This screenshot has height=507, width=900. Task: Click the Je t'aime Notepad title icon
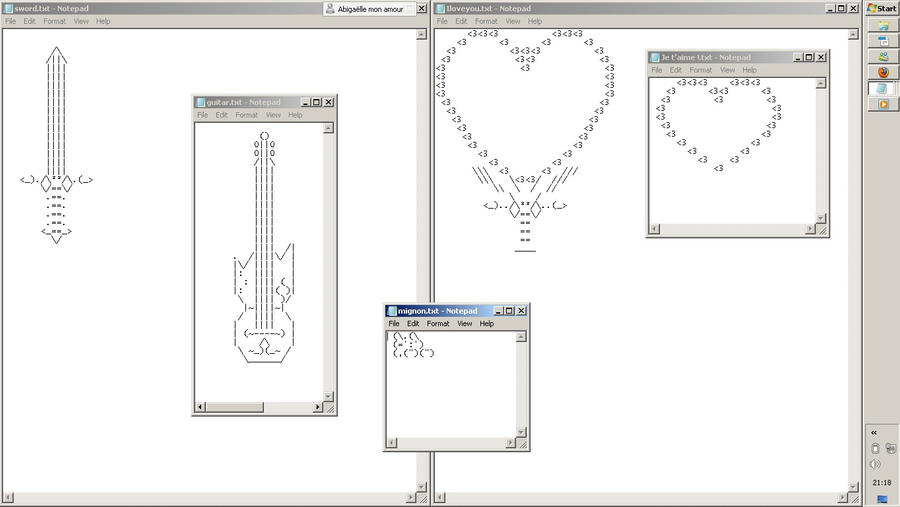(x=654, y=57)
